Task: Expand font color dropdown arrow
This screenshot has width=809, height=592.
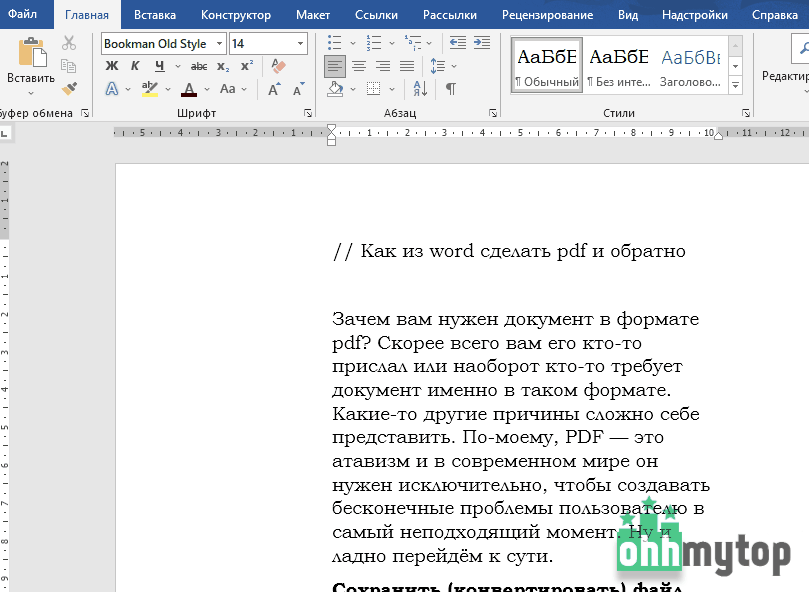Action: point(207,89)
